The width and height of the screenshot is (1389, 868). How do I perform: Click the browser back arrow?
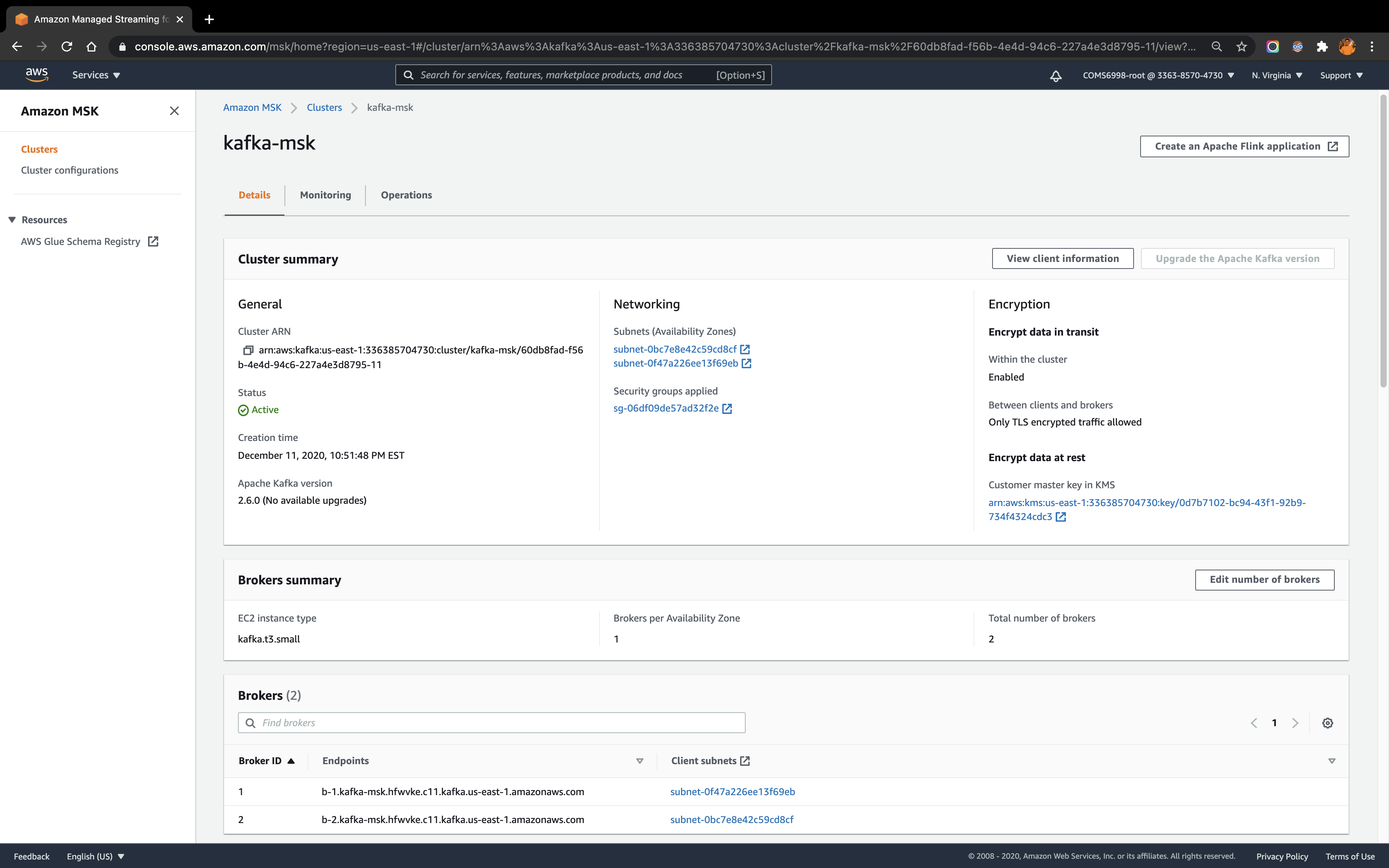(x=17, y=46)
